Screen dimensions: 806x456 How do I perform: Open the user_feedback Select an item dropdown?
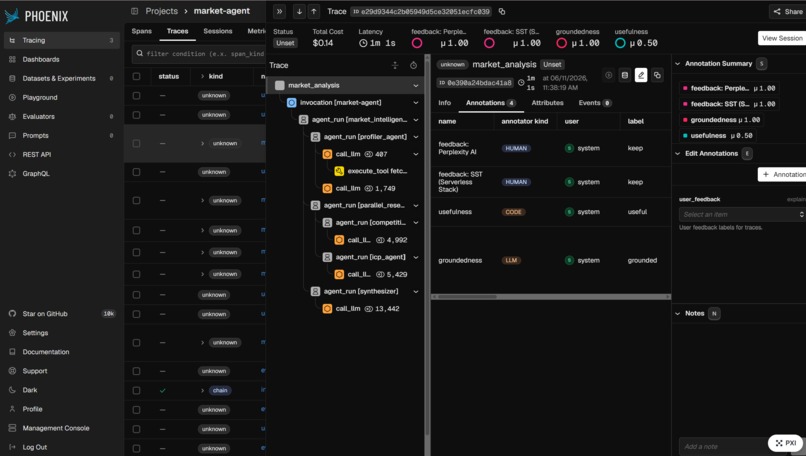tap(742, 214)
